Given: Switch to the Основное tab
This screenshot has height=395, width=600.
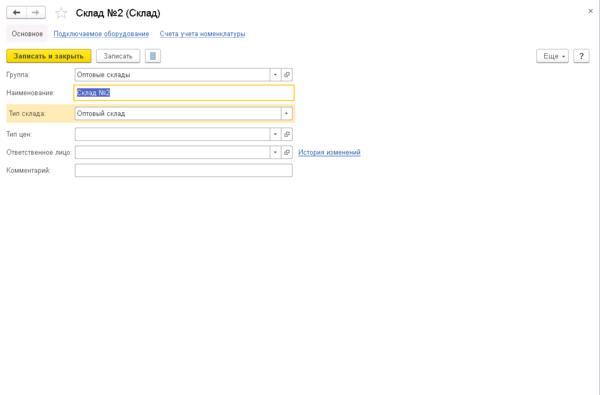Looking at the screenshot, I should [x=27, y=34].
